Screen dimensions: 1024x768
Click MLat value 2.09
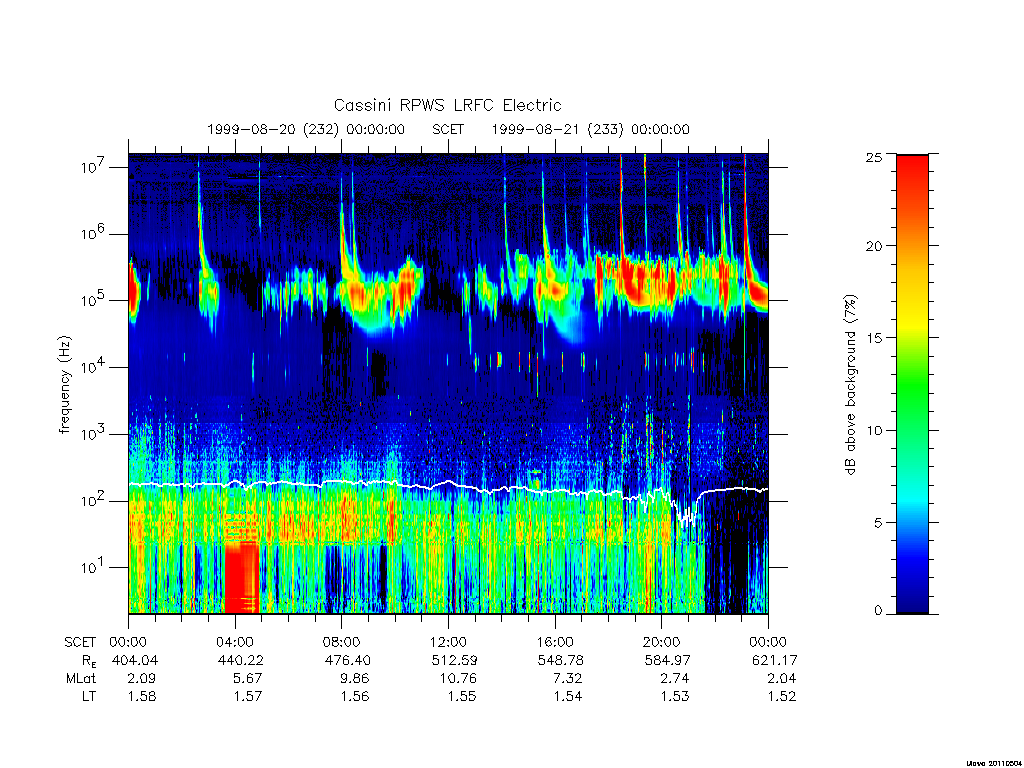click(x=141, y=679)
